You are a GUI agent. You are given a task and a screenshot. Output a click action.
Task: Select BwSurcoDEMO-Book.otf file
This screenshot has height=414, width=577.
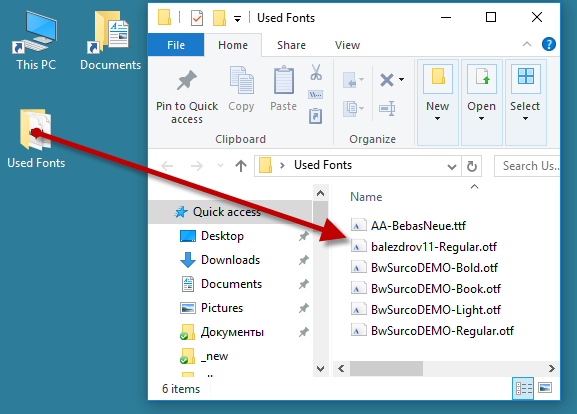click(x=426, y=288)
